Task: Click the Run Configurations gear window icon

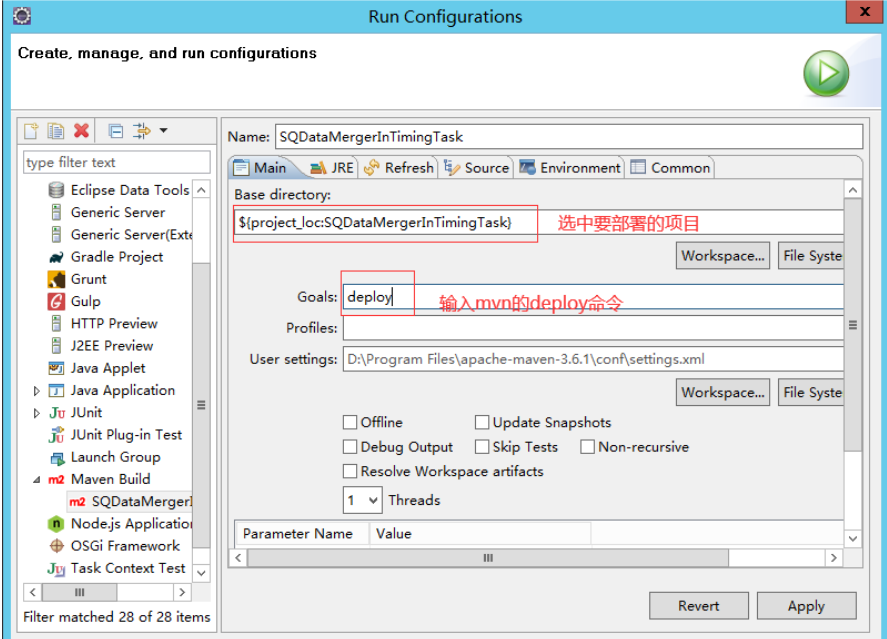Action: [21, 16]
